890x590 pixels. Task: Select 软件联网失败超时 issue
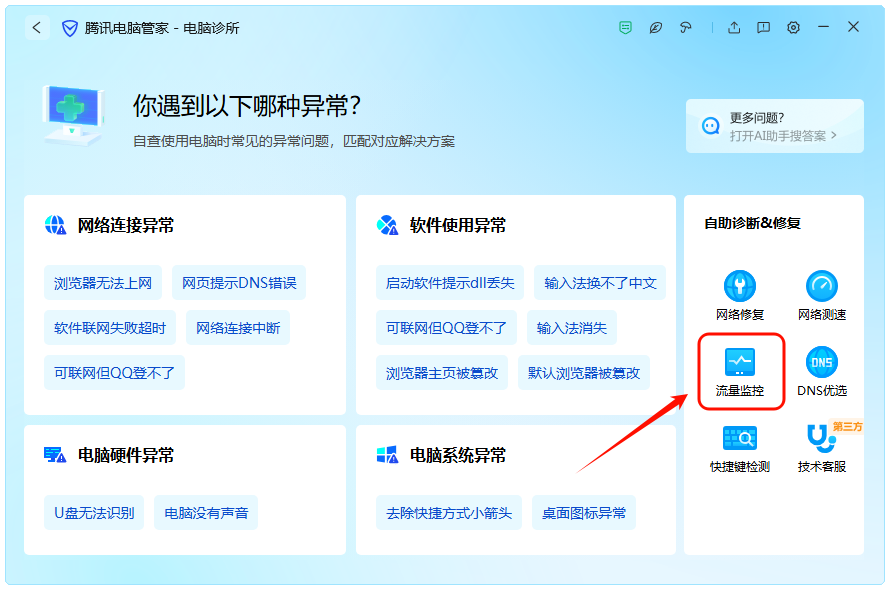(110, 328)
